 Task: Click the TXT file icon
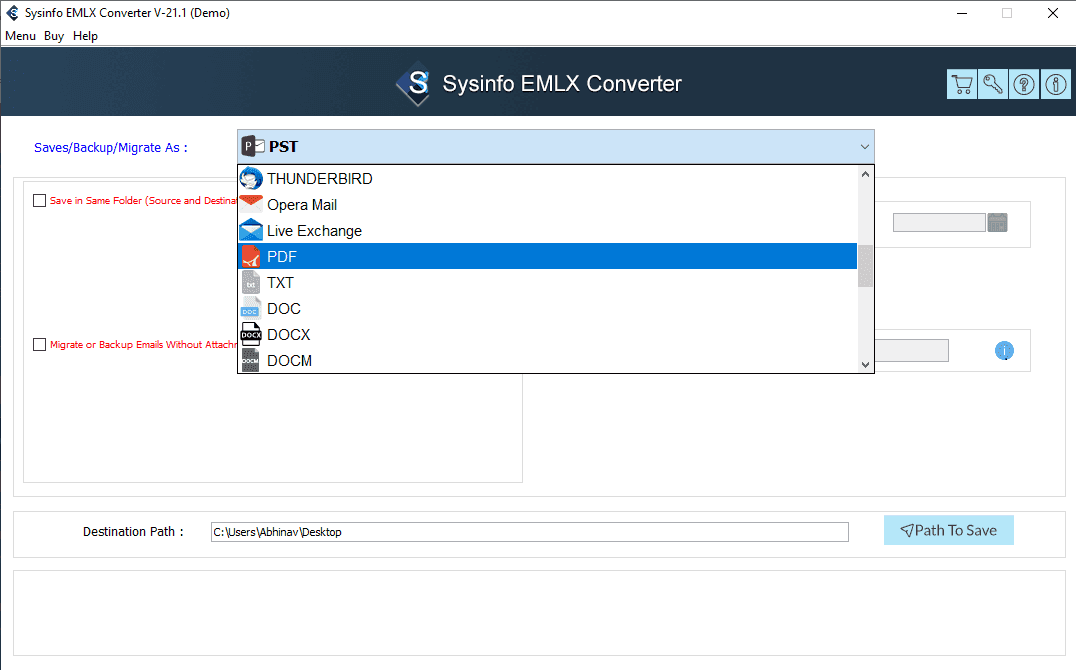[x=251, y=282]
